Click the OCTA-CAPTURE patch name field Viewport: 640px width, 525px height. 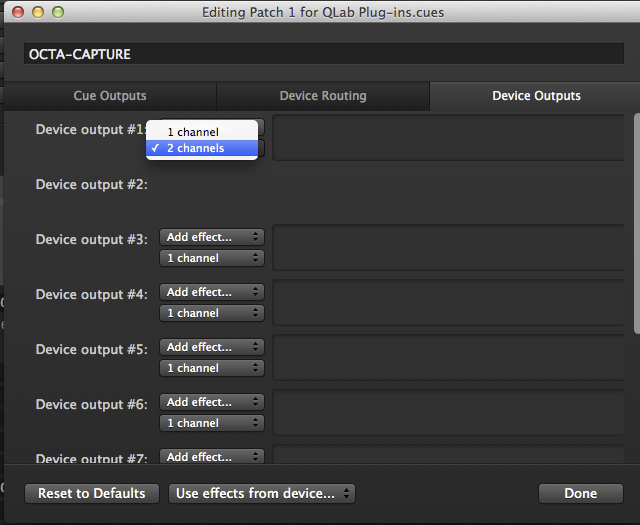[x=322, y=54]
